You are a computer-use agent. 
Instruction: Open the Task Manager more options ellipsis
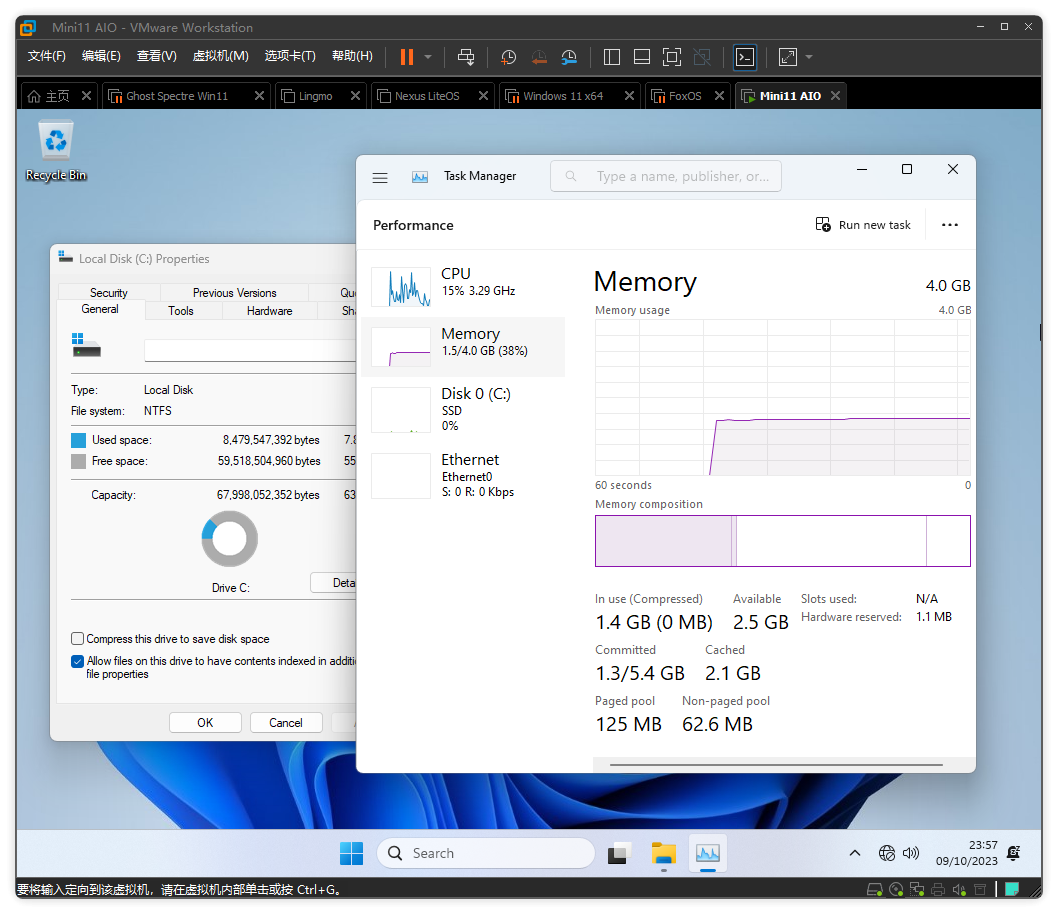[x=949, y=225]
